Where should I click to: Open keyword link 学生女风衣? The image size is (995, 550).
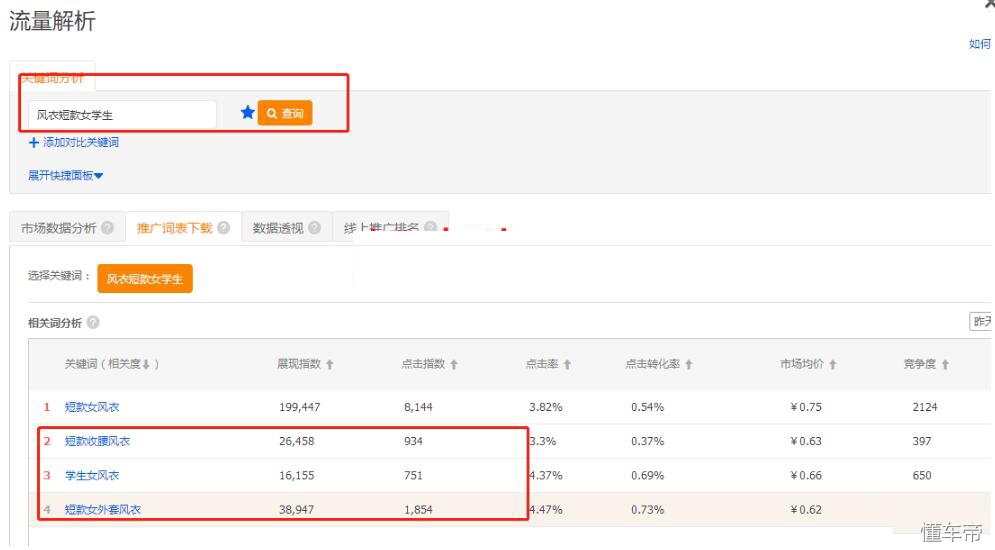click(x=92, y=475)
